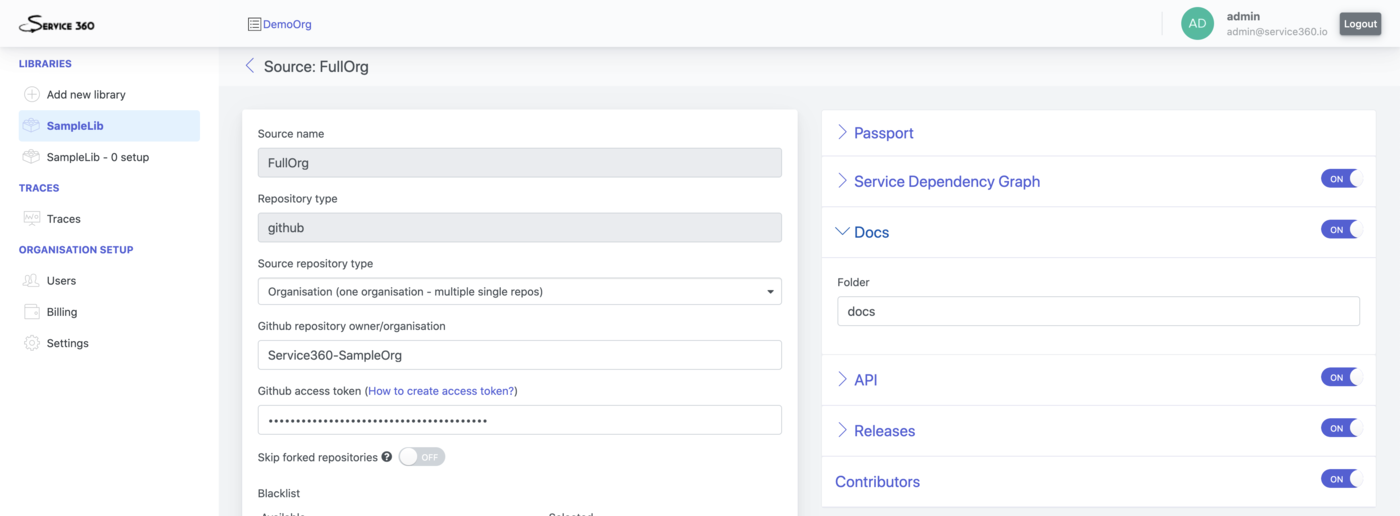Open Add new library

86,95
